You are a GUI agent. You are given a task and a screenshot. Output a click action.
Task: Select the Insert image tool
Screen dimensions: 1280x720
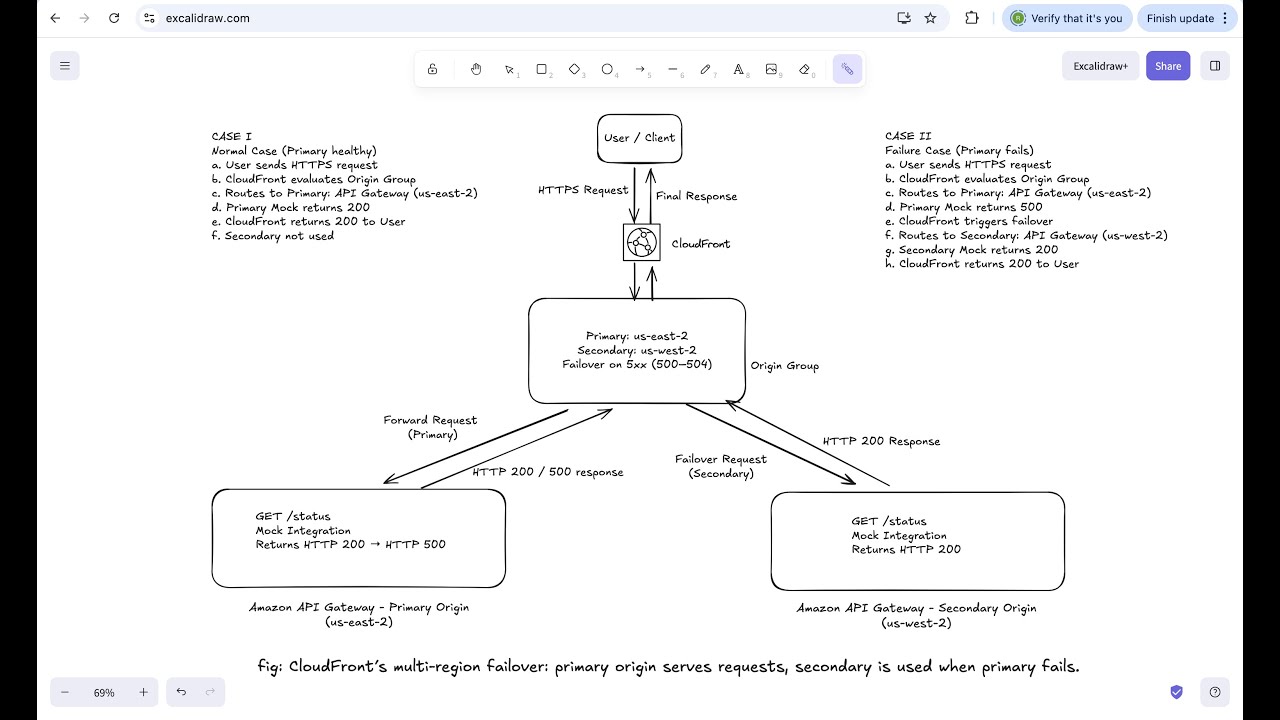point(771,69)
